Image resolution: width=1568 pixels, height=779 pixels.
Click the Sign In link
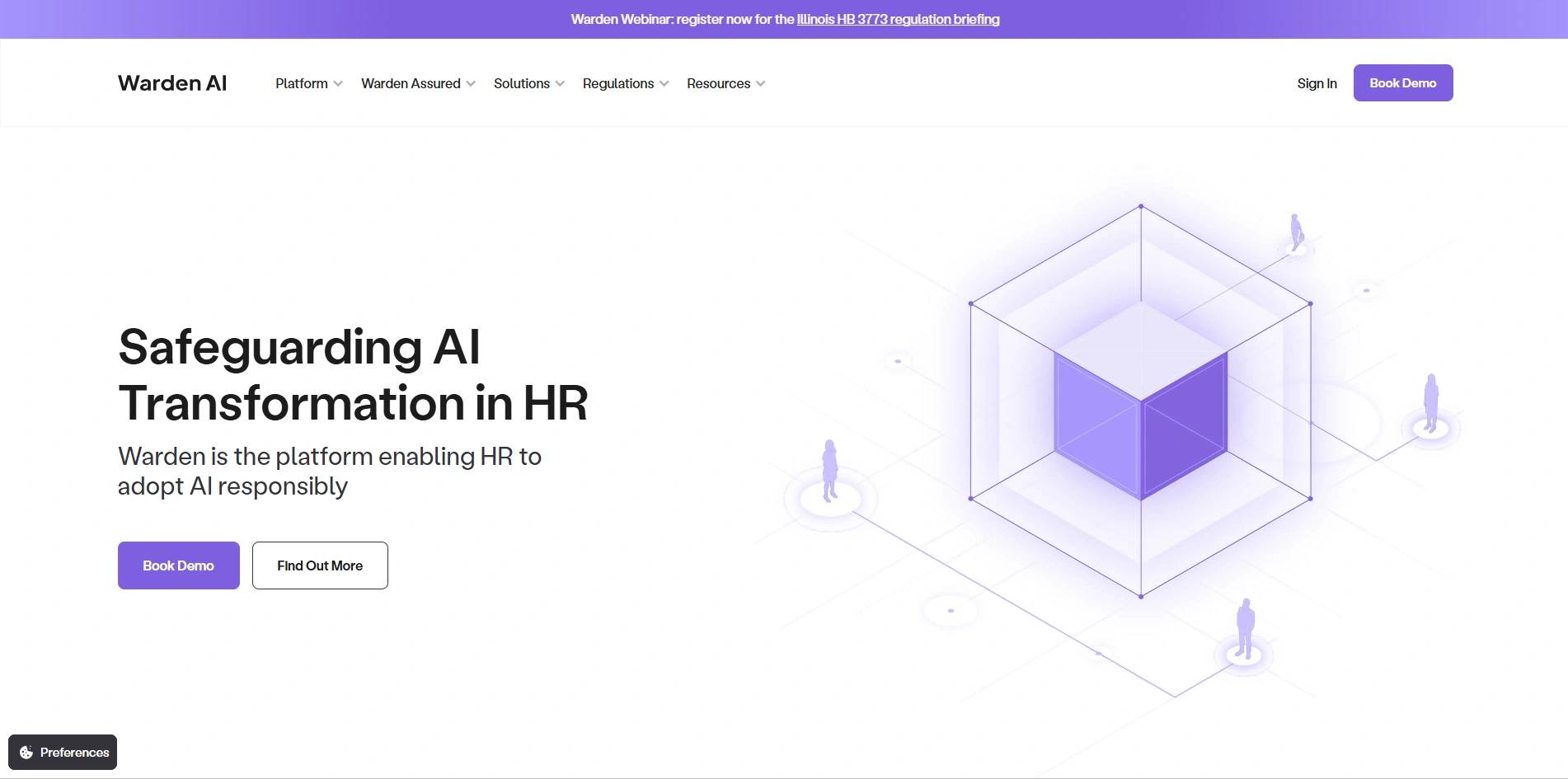pyautogui.click(x=1317, y=83)
